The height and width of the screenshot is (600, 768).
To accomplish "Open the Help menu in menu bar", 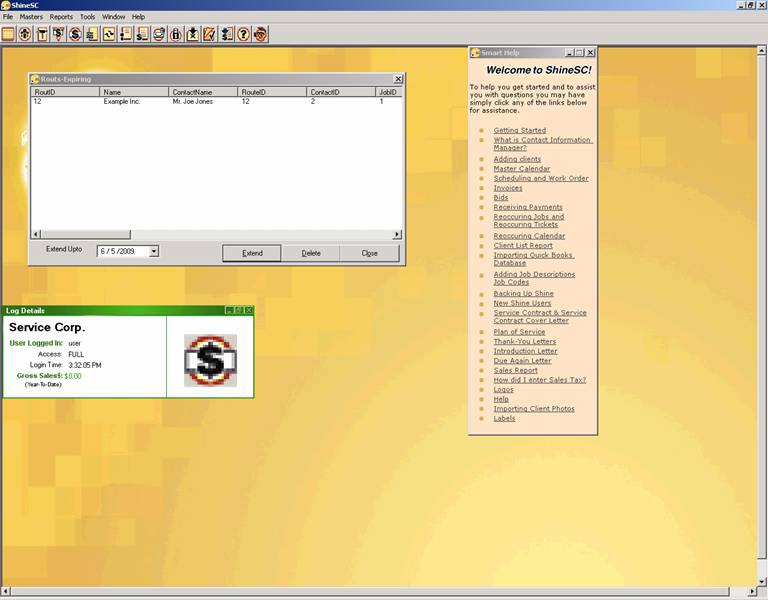I will pos(139,17).
